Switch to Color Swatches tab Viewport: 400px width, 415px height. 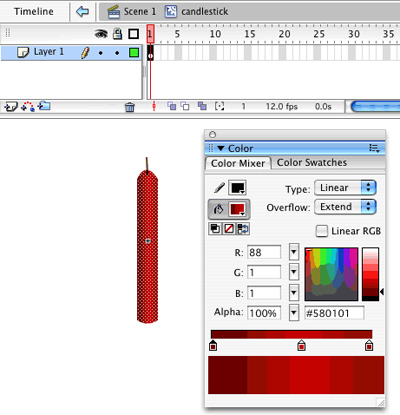(312, 163)
